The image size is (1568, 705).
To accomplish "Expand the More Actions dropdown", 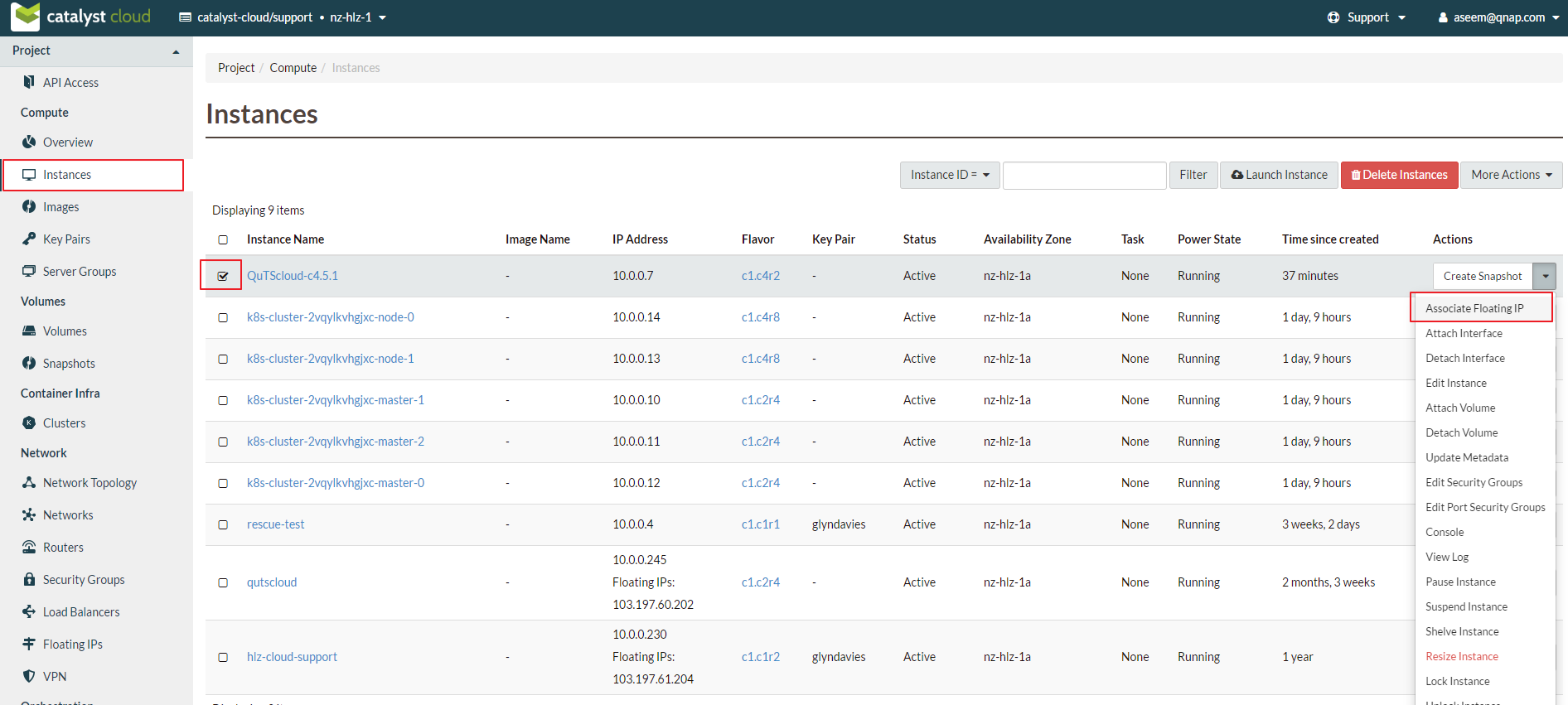I will point(1511,175).
